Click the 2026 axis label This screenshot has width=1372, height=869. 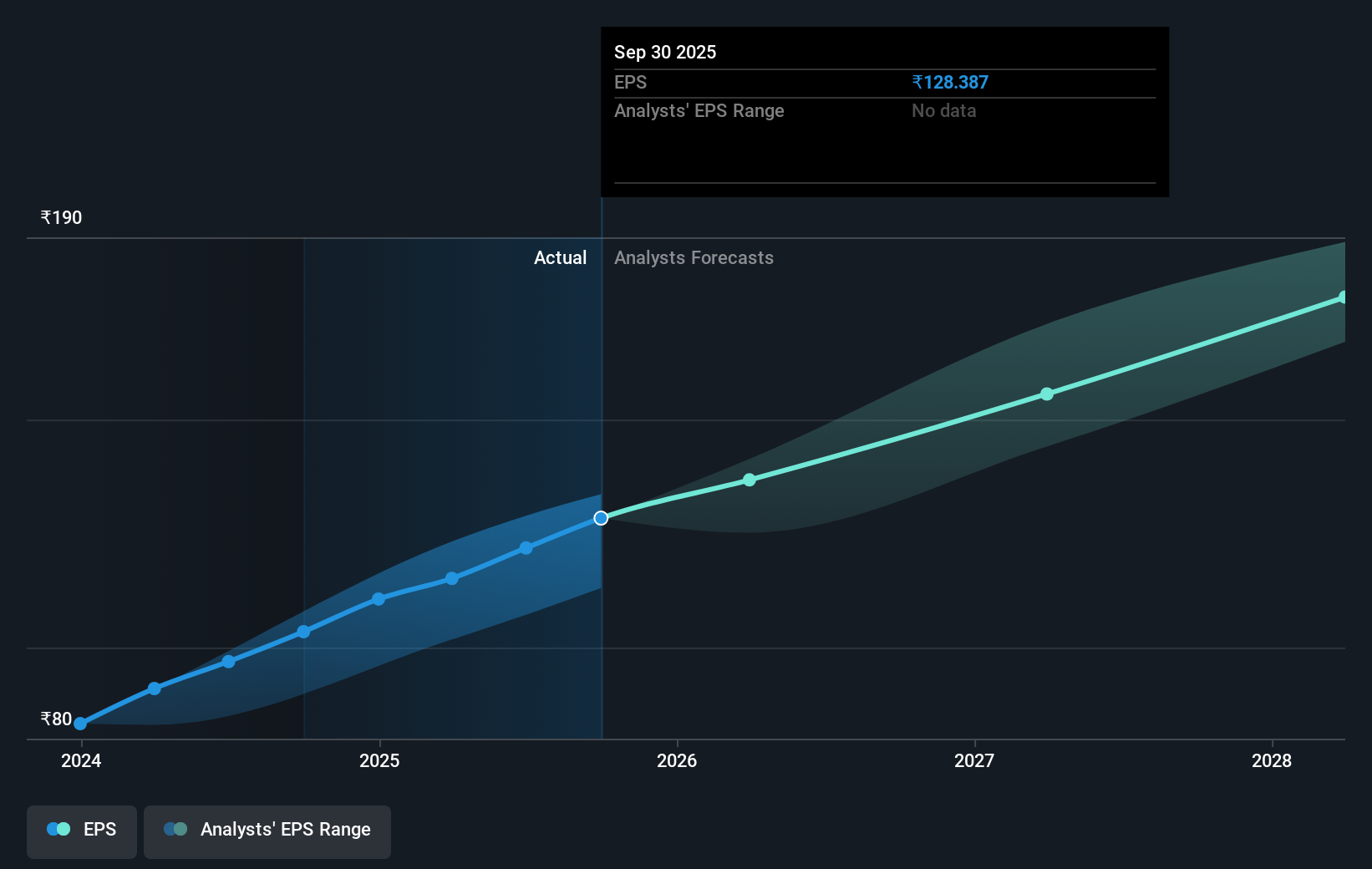pyautogui.click(x=678, y=761)
